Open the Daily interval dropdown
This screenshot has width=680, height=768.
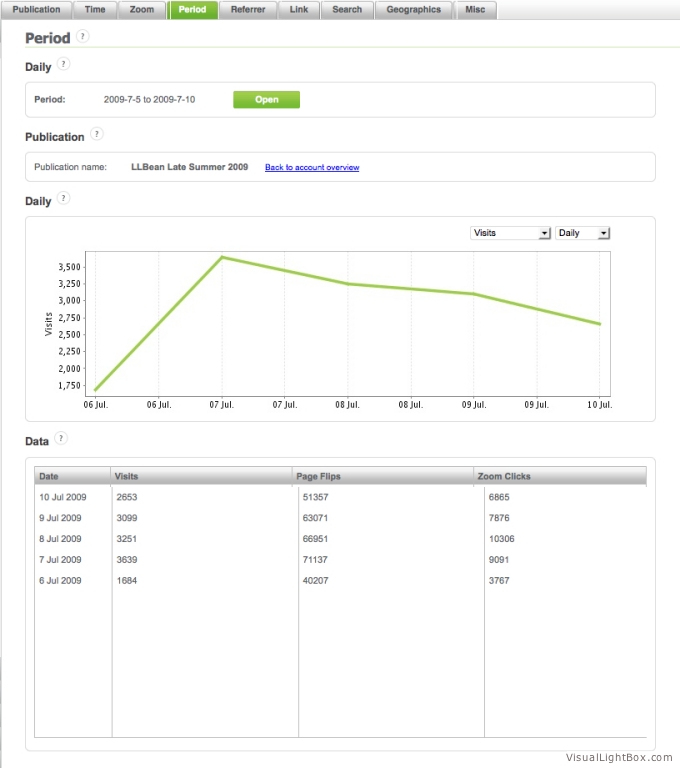(x=582, y=233)
